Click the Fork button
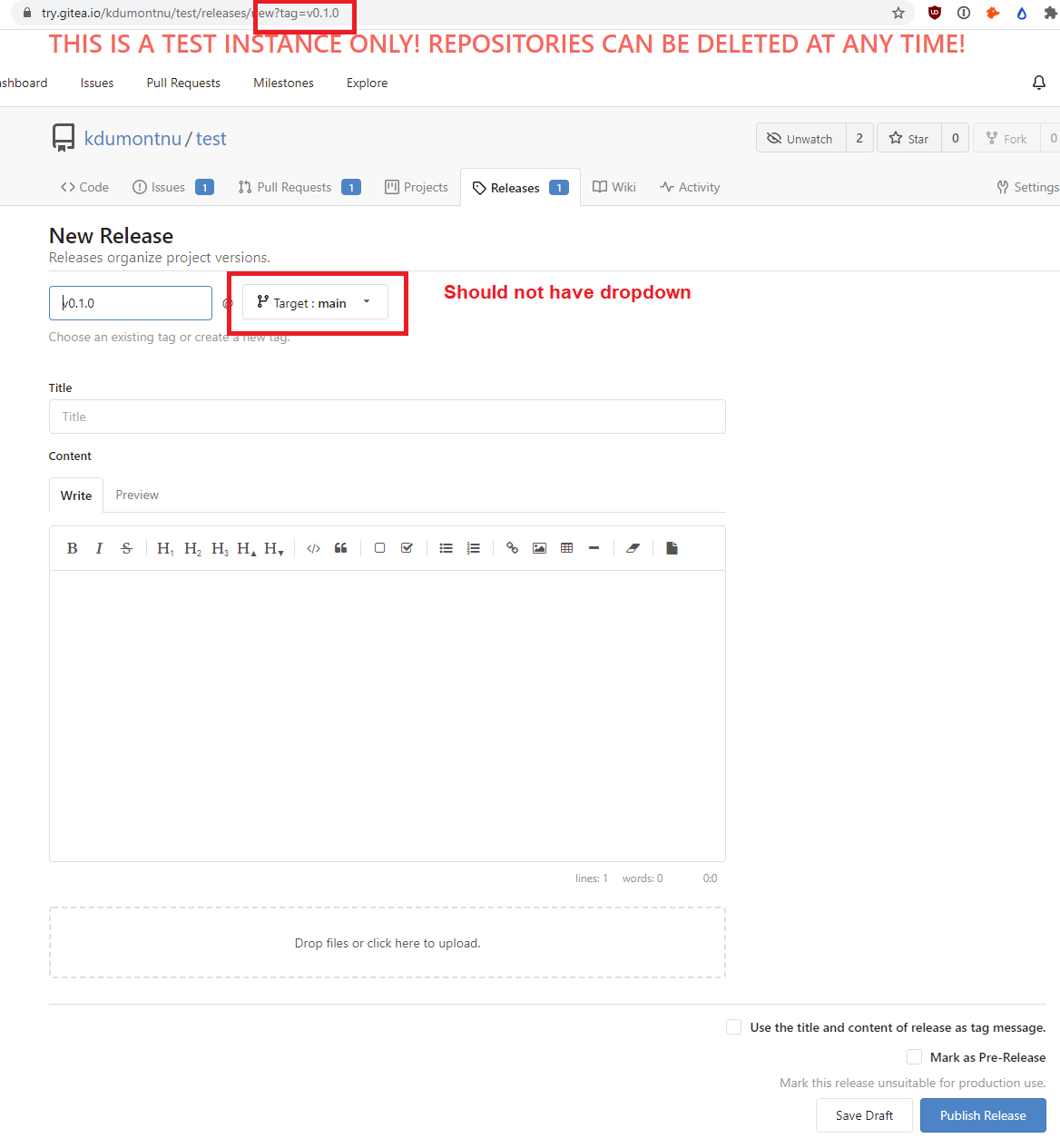Image resolution: width=1060 pixels, height=1148 pixels. (1006, 138)
